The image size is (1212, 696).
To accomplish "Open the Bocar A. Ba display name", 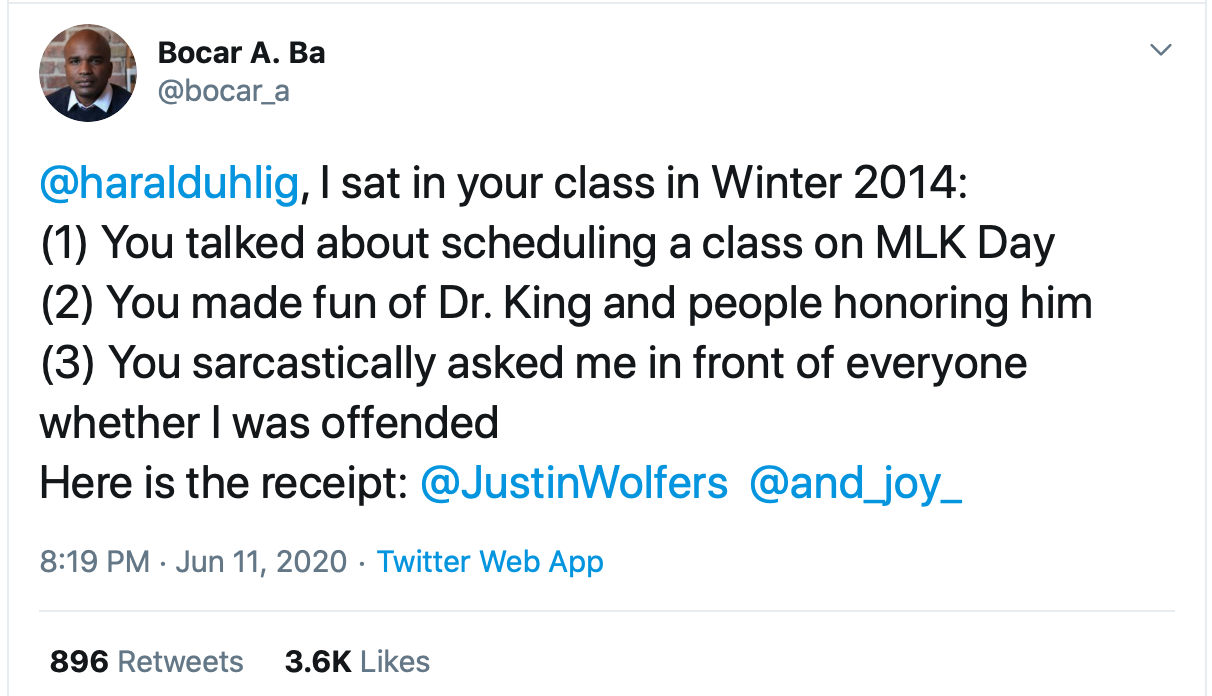I will tap(241, 53).
